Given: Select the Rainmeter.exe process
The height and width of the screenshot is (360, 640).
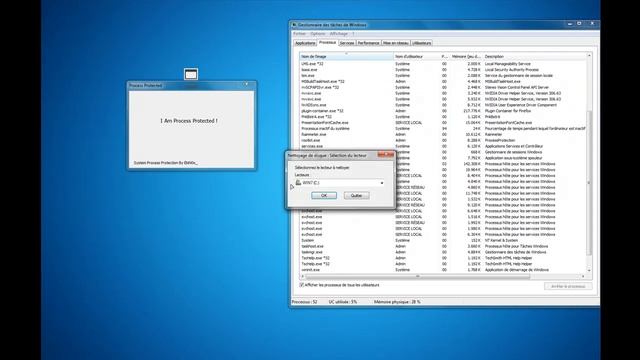Looking at the screenshot, I should coord(443,134).
